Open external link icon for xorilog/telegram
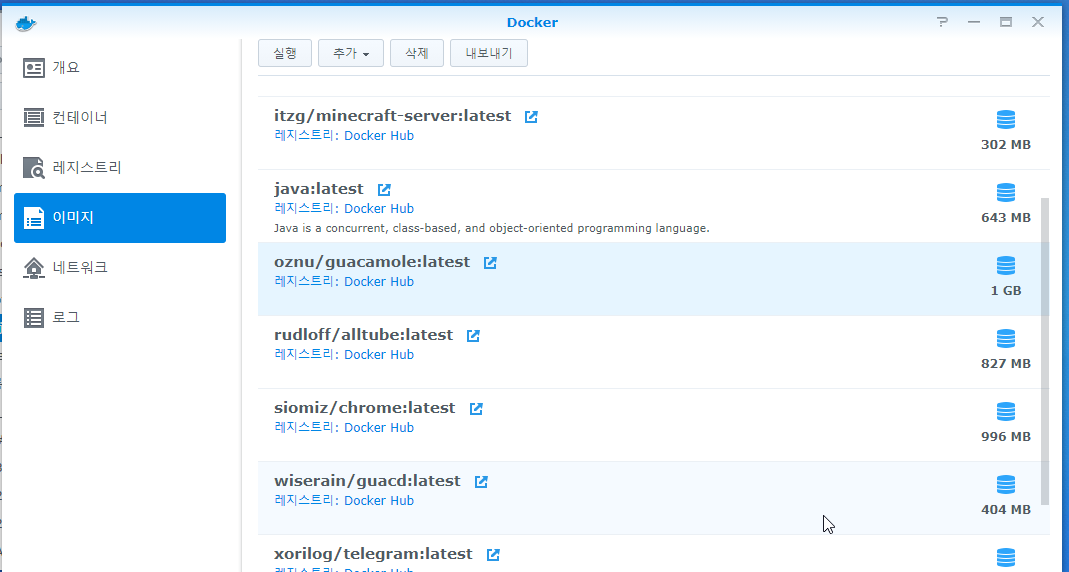 (x=493, y=554)
